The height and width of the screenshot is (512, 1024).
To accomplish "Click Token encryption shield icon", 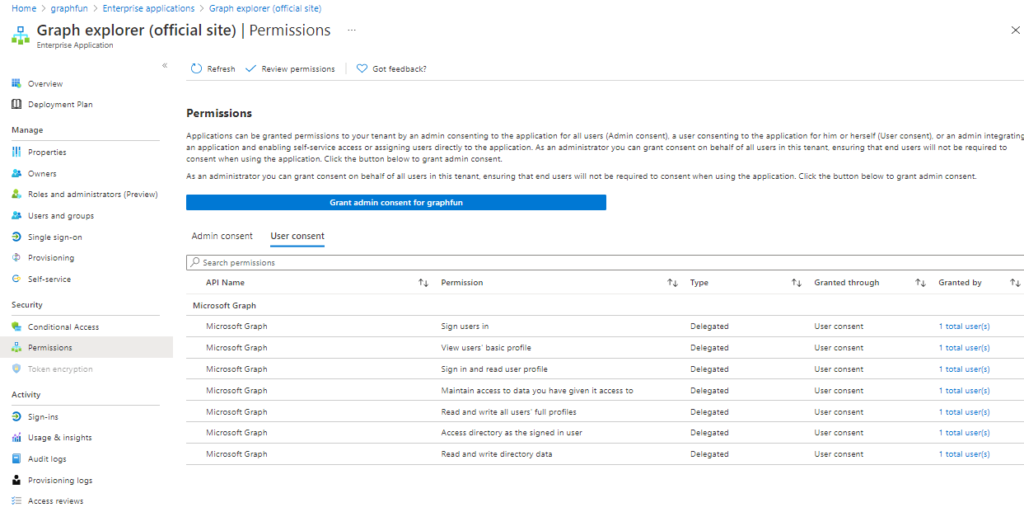I will click(x=16, y=369).
